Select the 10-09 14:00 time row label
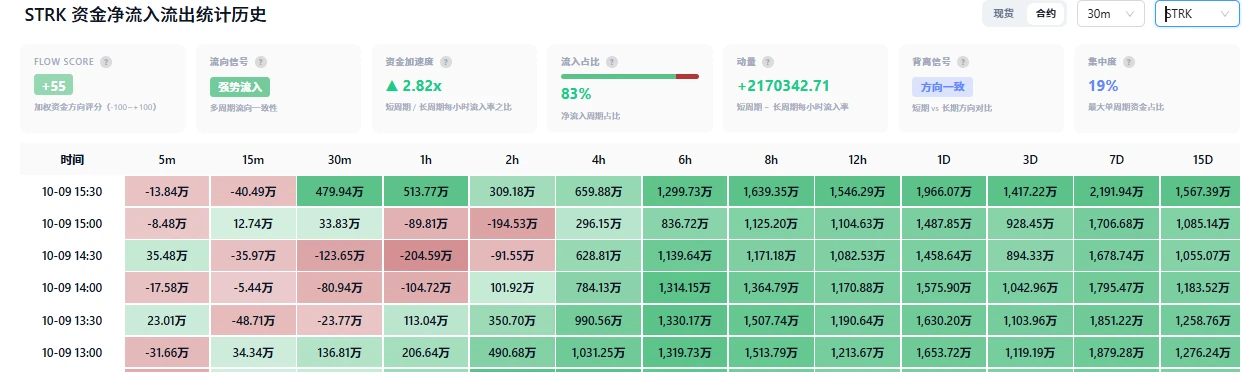Image resolution: width=1242 pixels, height=372 pixels. pyautogui.click(x=72, y=287)
